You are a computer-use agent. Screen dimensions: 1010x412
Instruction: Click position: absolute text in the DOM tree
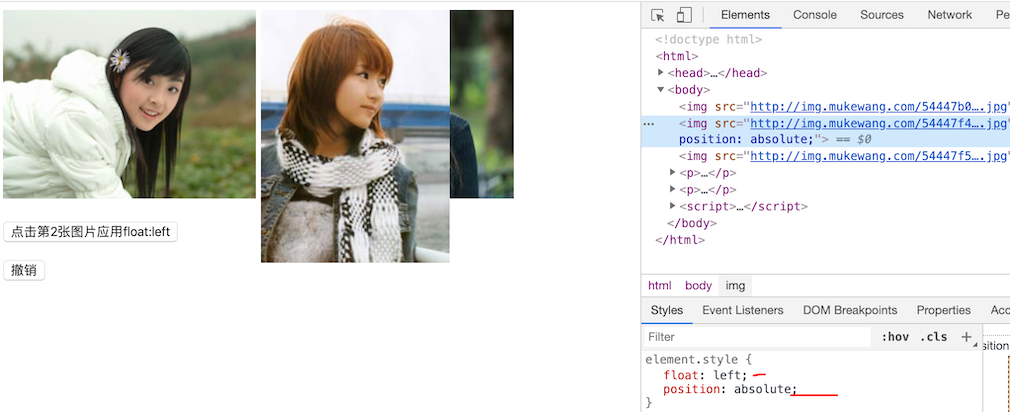[746, 139]
